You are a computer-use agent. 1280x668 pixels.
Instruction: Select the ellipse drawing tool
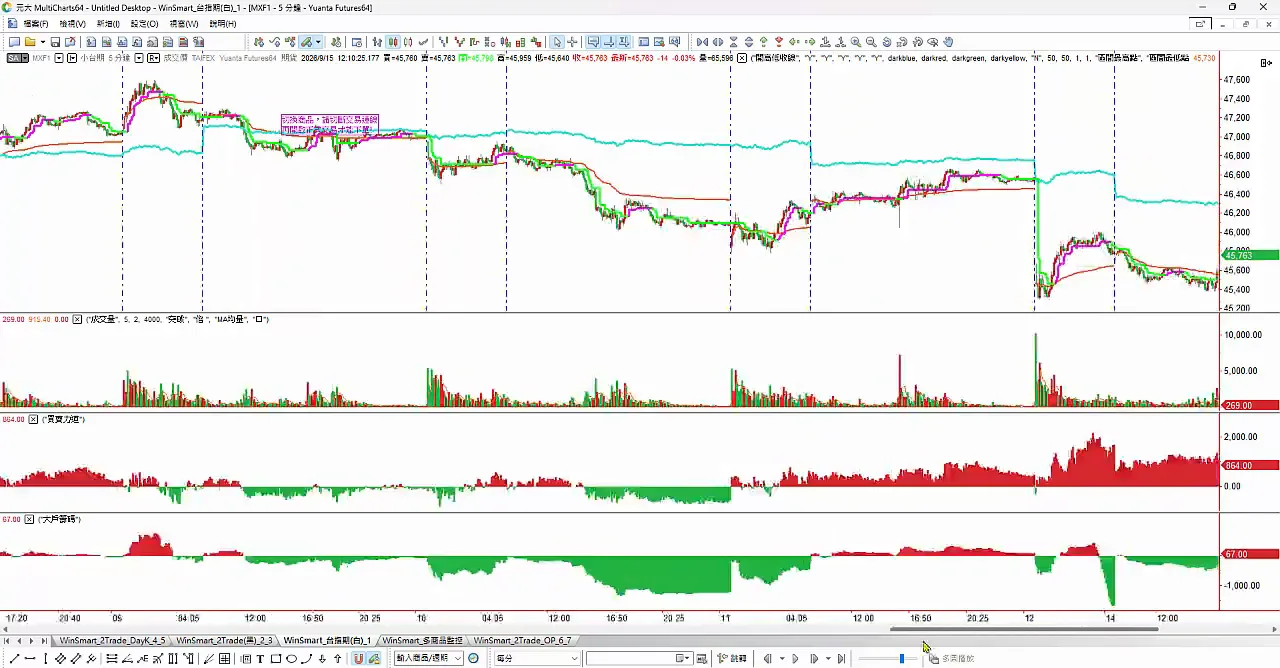[291, 659]
